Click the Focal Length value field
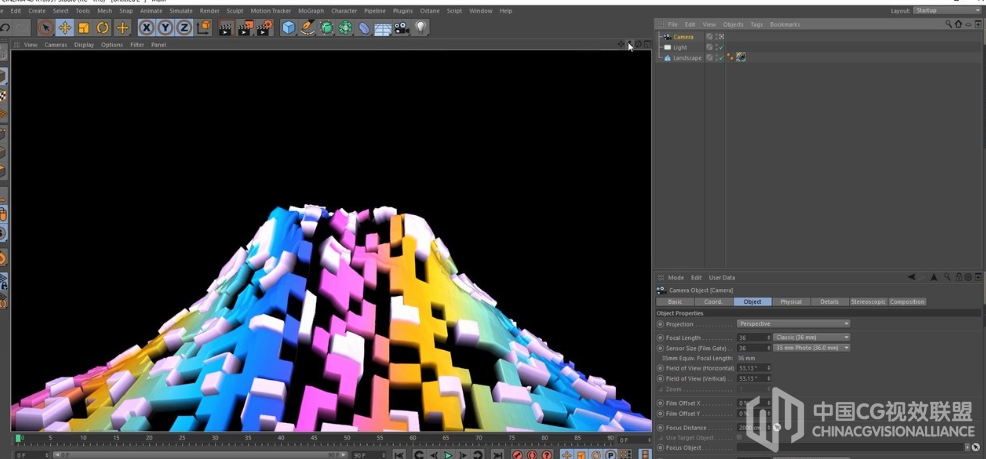The width and height of the screenshot is (986, 459). click(x=754, y=338)
